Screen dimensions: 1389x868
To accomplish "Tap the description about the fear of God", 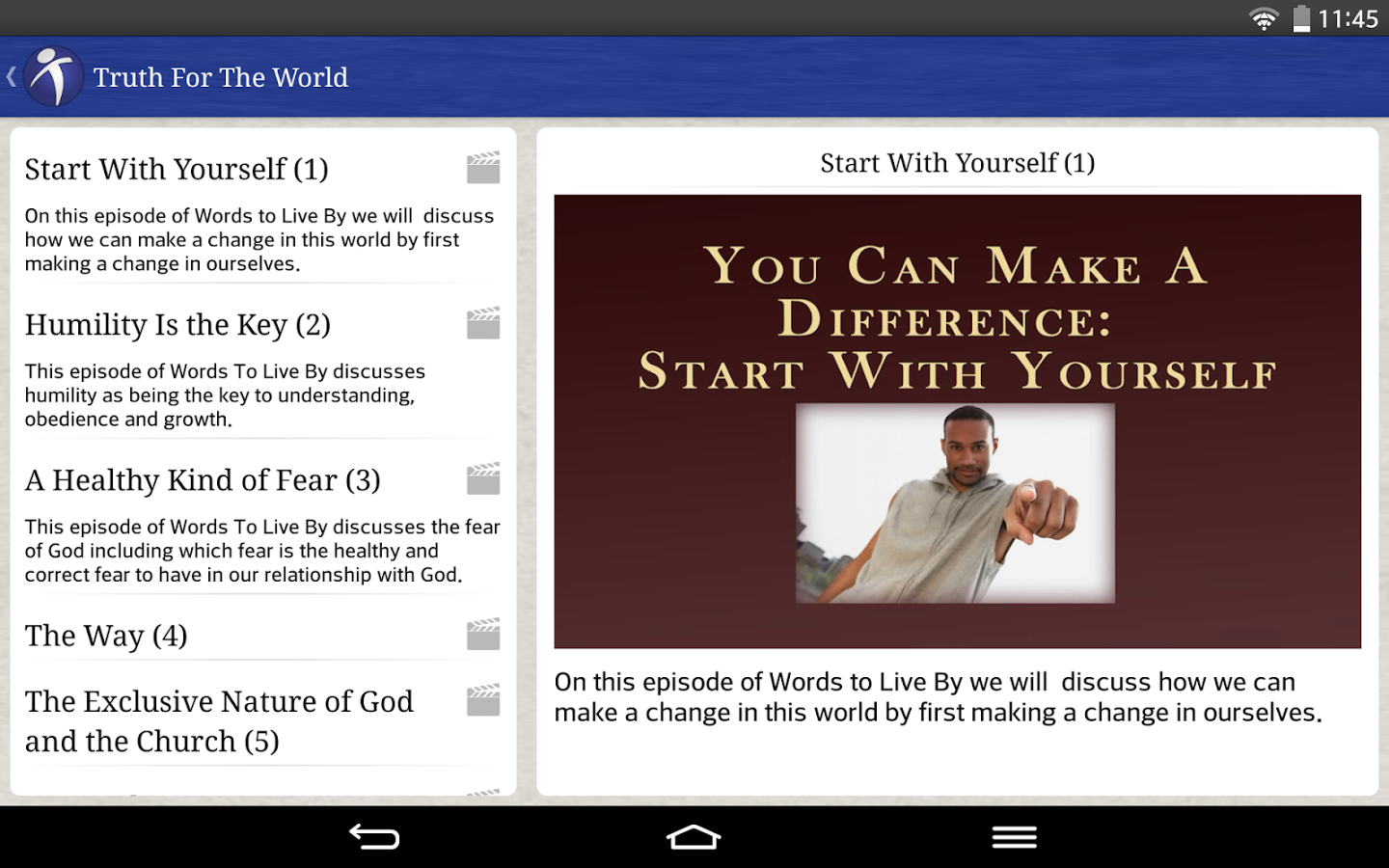I will pyautogui.click(x=262, y=550).
